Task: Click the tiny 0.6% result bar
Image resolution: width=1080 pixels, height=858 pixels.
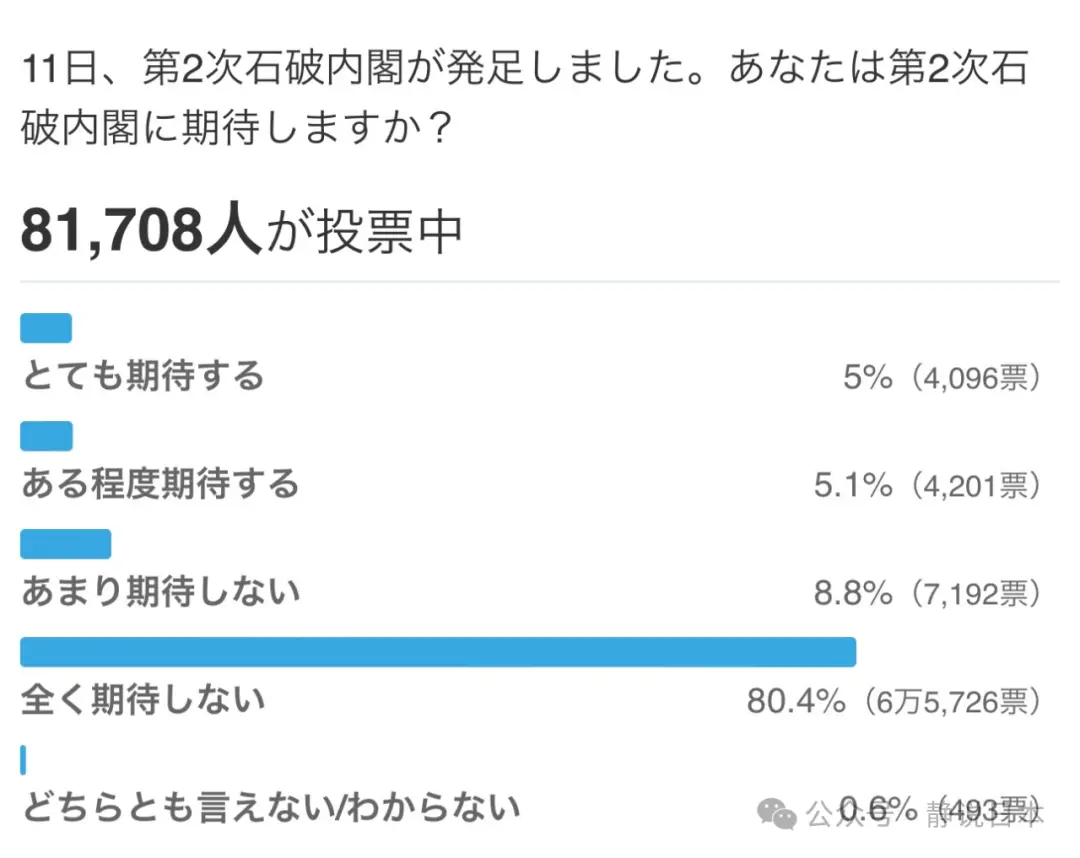Action: coord(23,760)
